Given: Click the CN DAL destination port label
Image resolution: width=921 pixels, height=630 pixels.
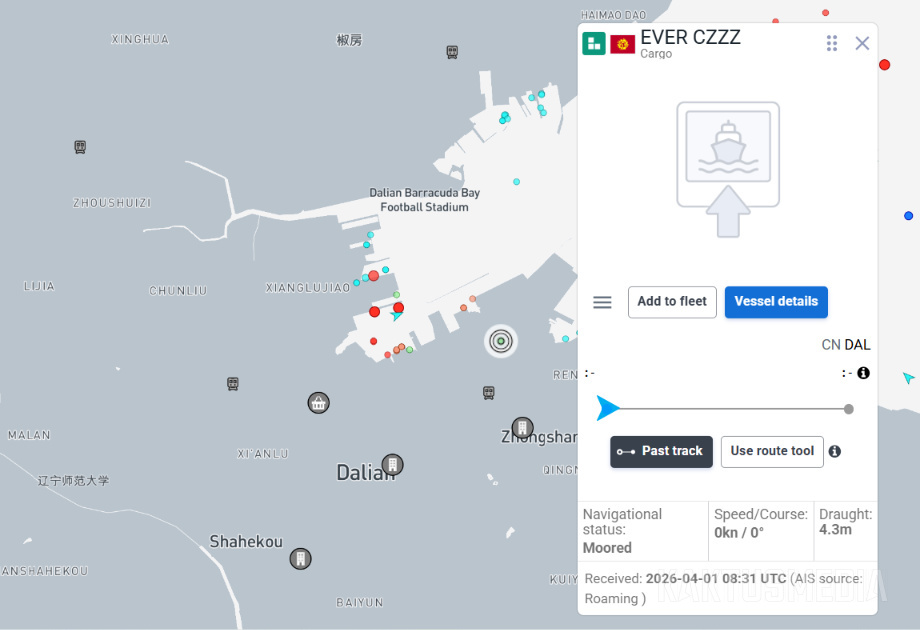Looking at the screenshot, I should tap(846, 345).
